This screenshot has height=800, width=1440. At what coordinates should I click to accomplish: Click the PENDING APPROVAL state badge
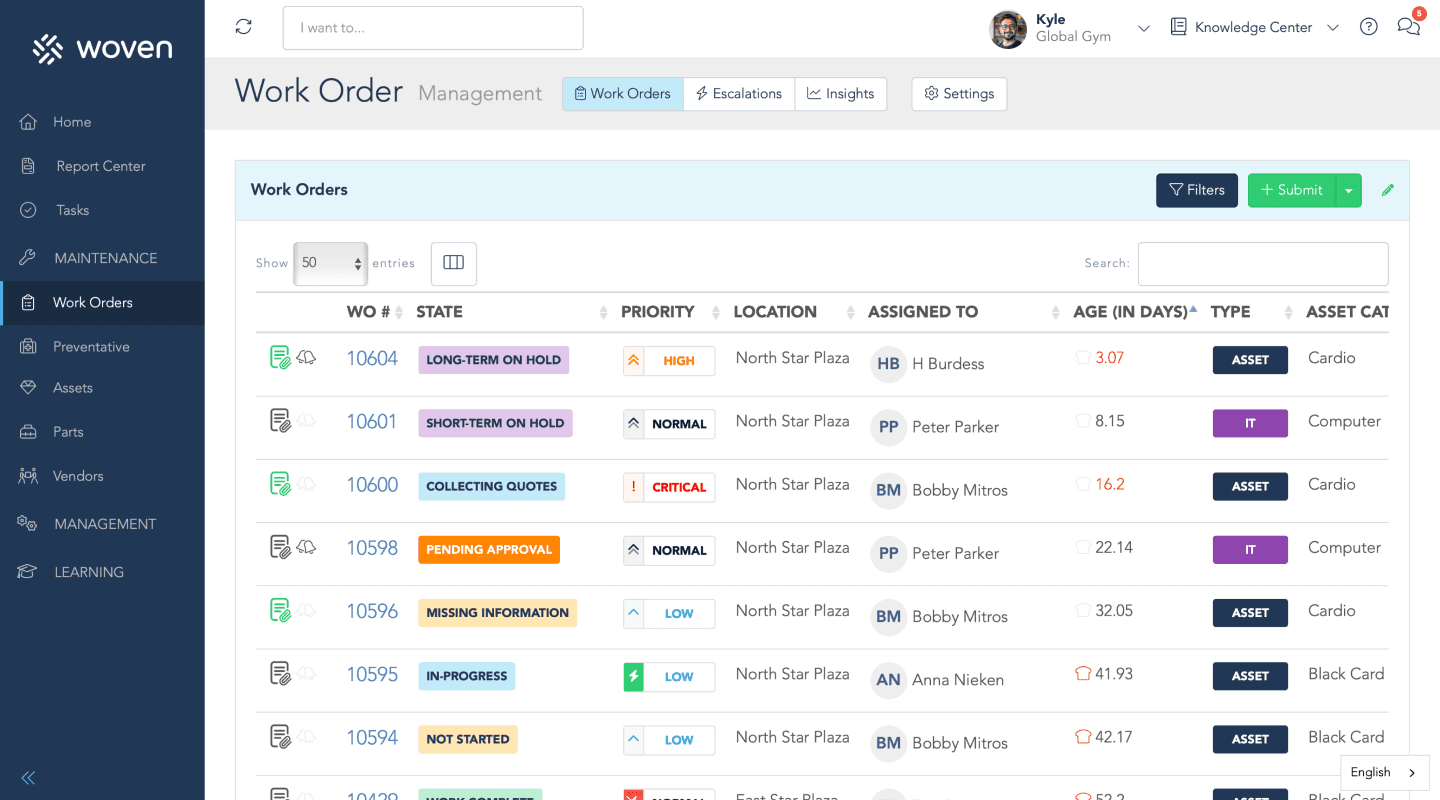point(489,549)
